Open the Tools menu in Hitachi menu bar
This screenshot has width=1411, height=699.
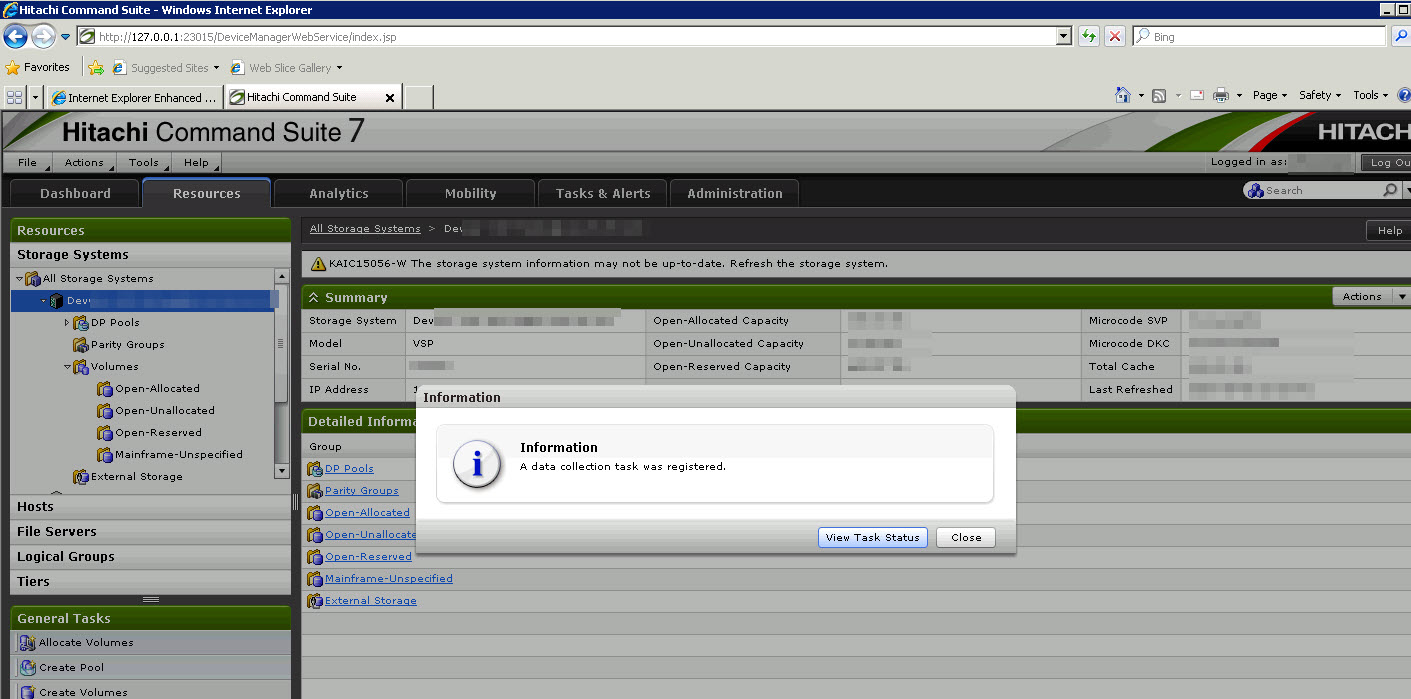(143, 162)
